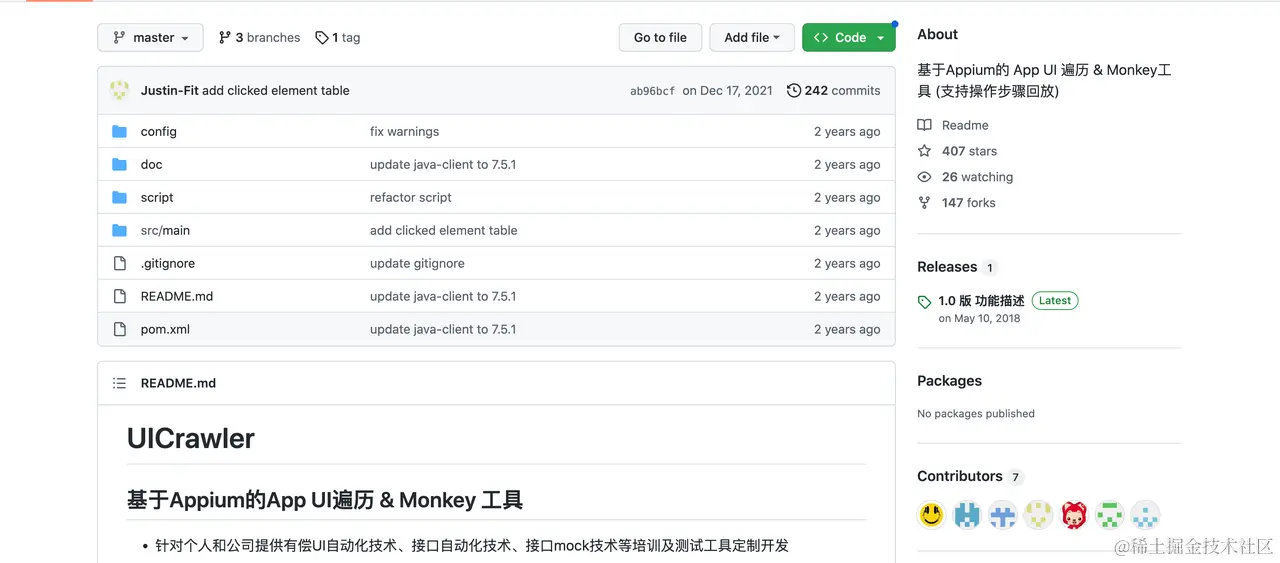Click the branch icon beside 3 branches
Image resolution: width=1280 pixels, height=563 pixels.
(224, 37)
